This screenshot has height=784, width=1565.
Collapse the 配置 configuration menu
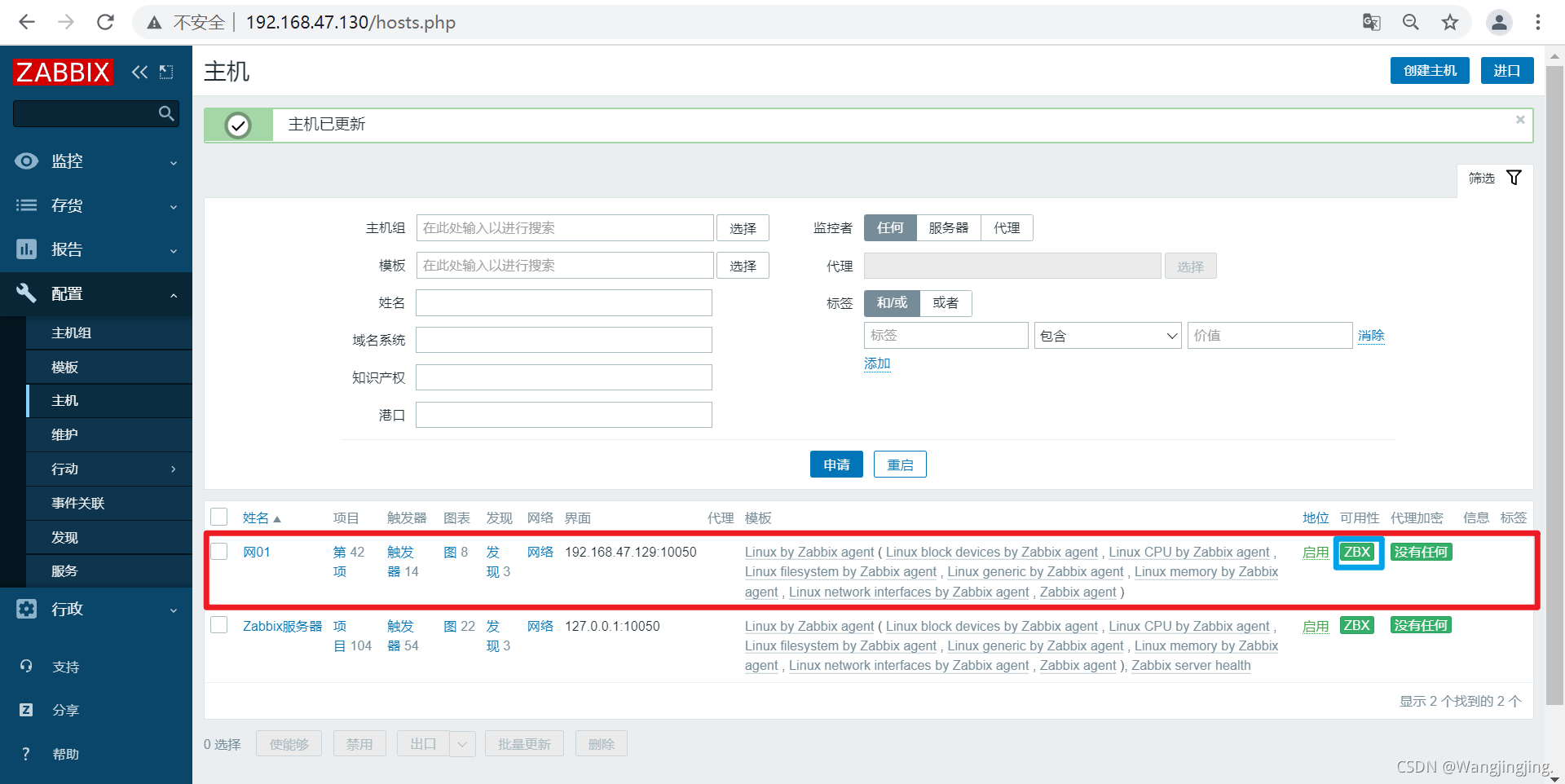click(x=96, y=293)
